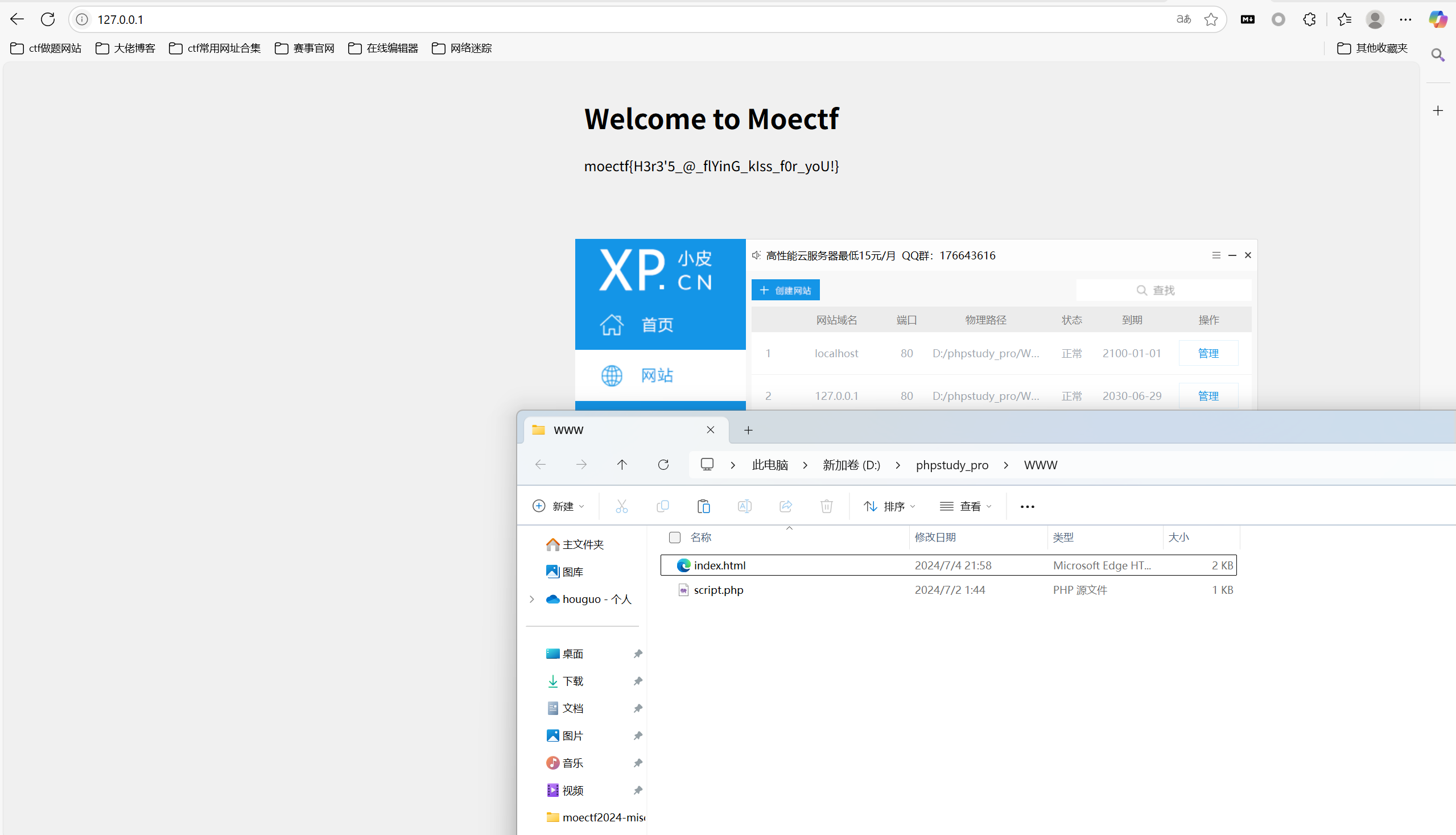Open the 排序 sort dropdown
The width and height of the screenshot is (1456, 835).
point(890,506)
